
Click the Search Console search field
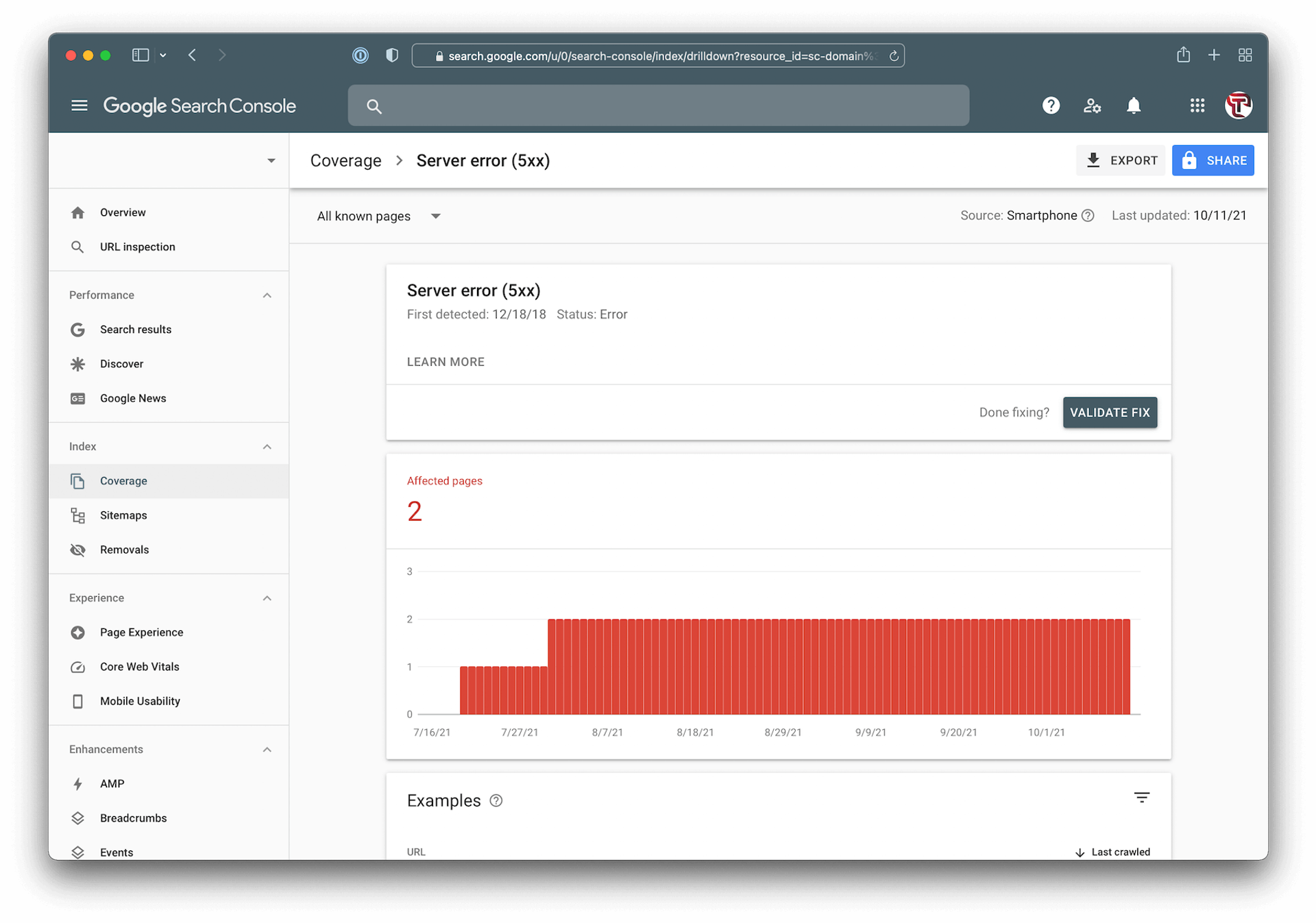click(x=658, y=106)
